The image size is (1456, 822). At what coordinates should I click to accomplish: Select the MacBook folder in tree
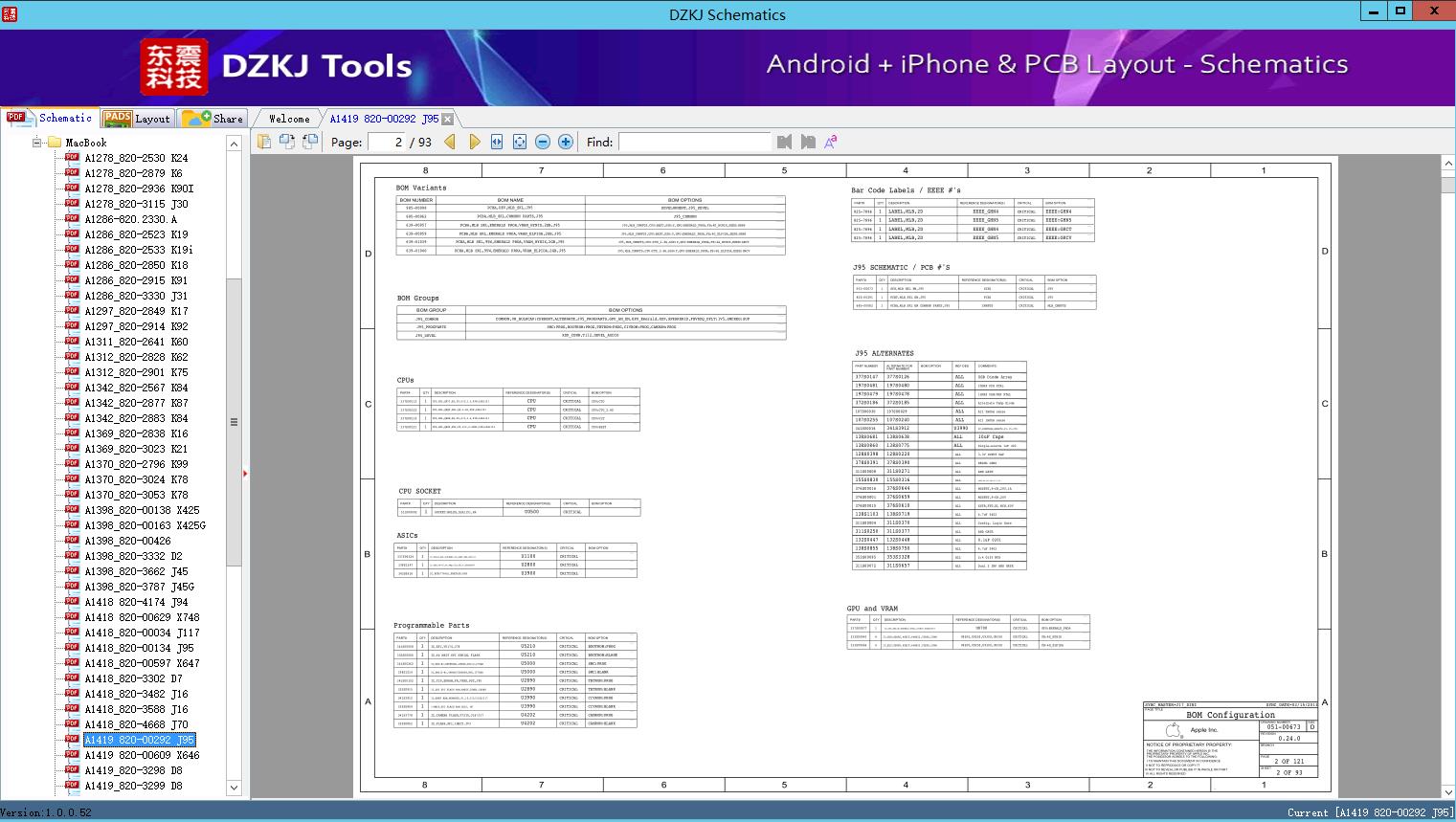tap(86, 143)
